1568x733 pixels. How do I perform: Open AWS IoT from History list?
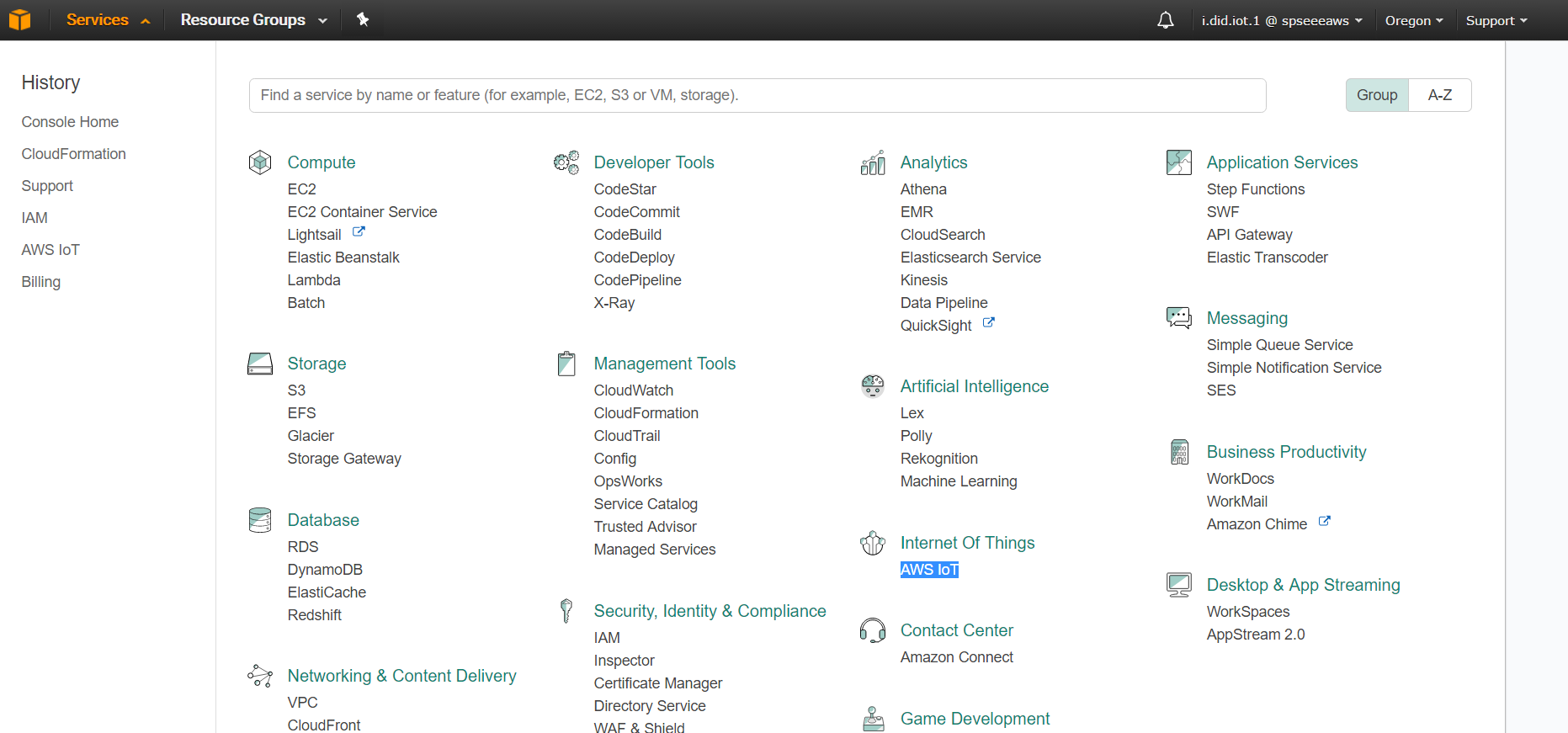(x=50, y=250)
